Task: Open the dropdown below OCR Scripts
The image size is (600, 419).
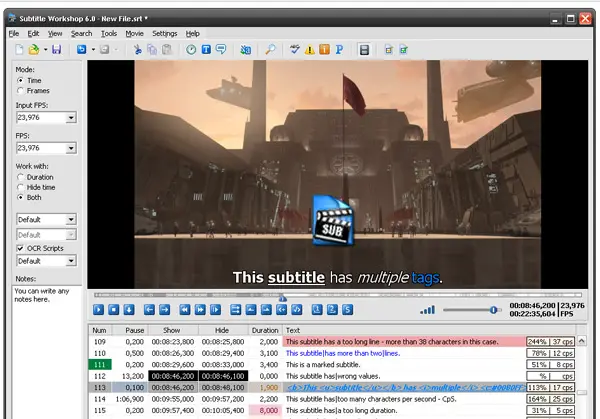Action: (x=71, y=261)
